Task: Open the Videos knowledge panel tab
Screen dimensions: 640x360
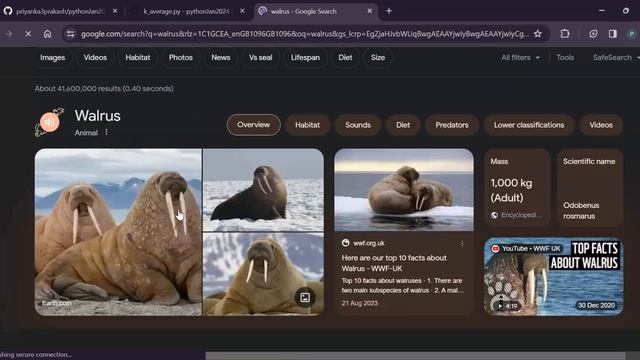Action: [x=601, y=125]
